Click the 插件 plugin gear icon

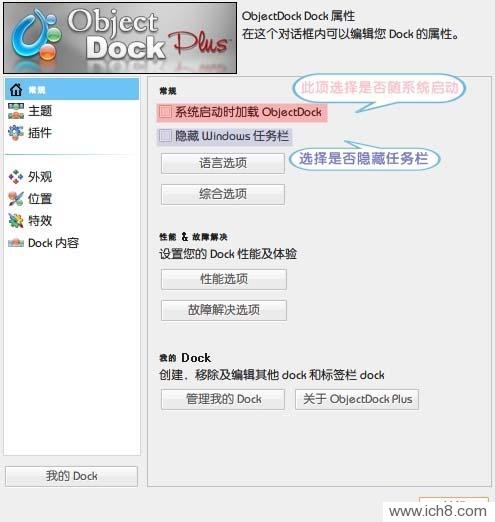click(x=16, y=133)
